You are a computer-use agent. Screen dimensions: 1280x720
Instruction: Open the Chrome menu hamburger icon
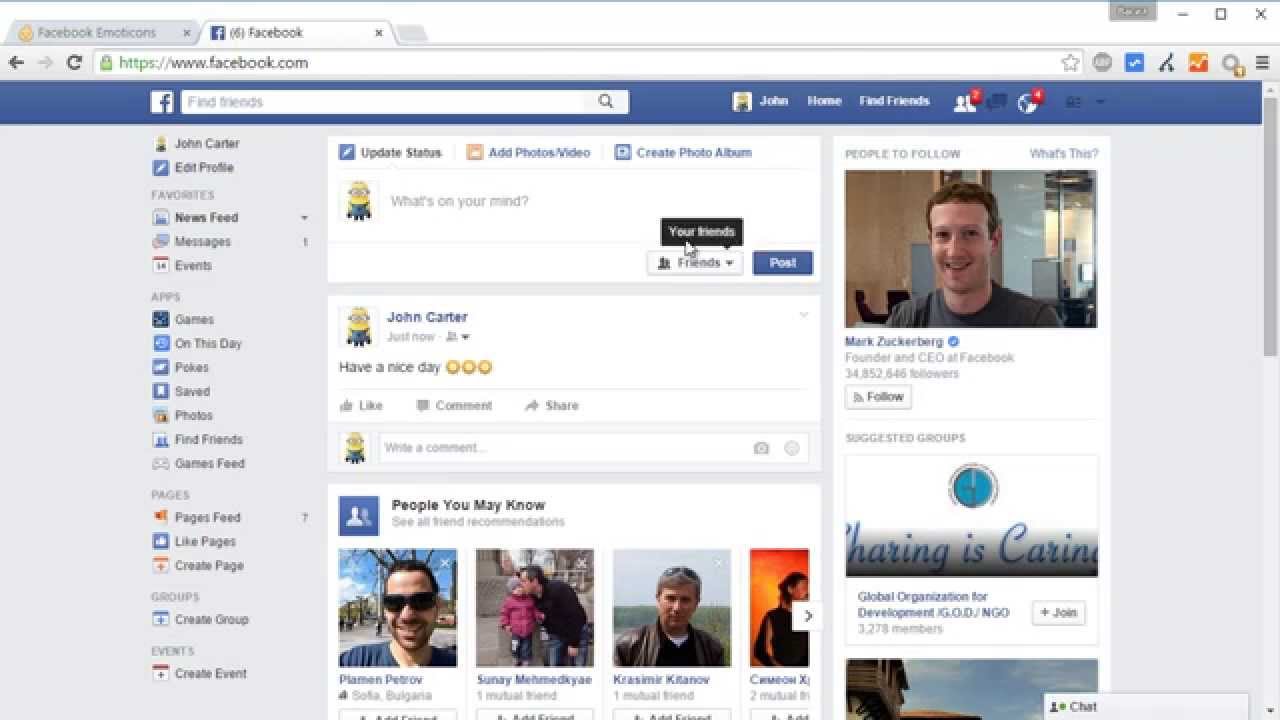pos(1262,62)
